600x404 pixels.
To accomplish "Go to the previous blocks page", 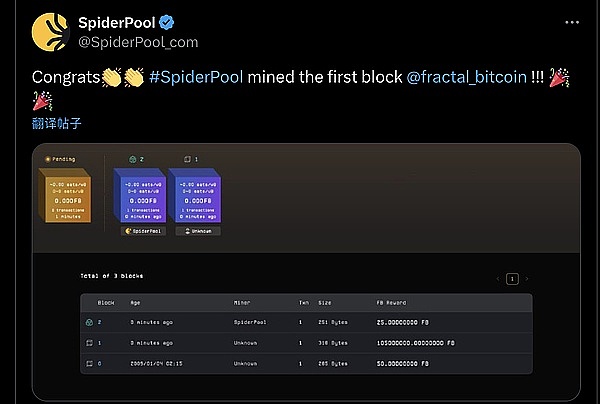I will coord(498,279).
